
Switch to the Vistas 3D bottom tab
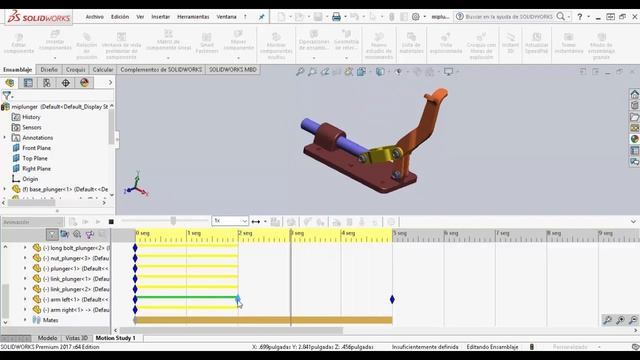(77, 338)
